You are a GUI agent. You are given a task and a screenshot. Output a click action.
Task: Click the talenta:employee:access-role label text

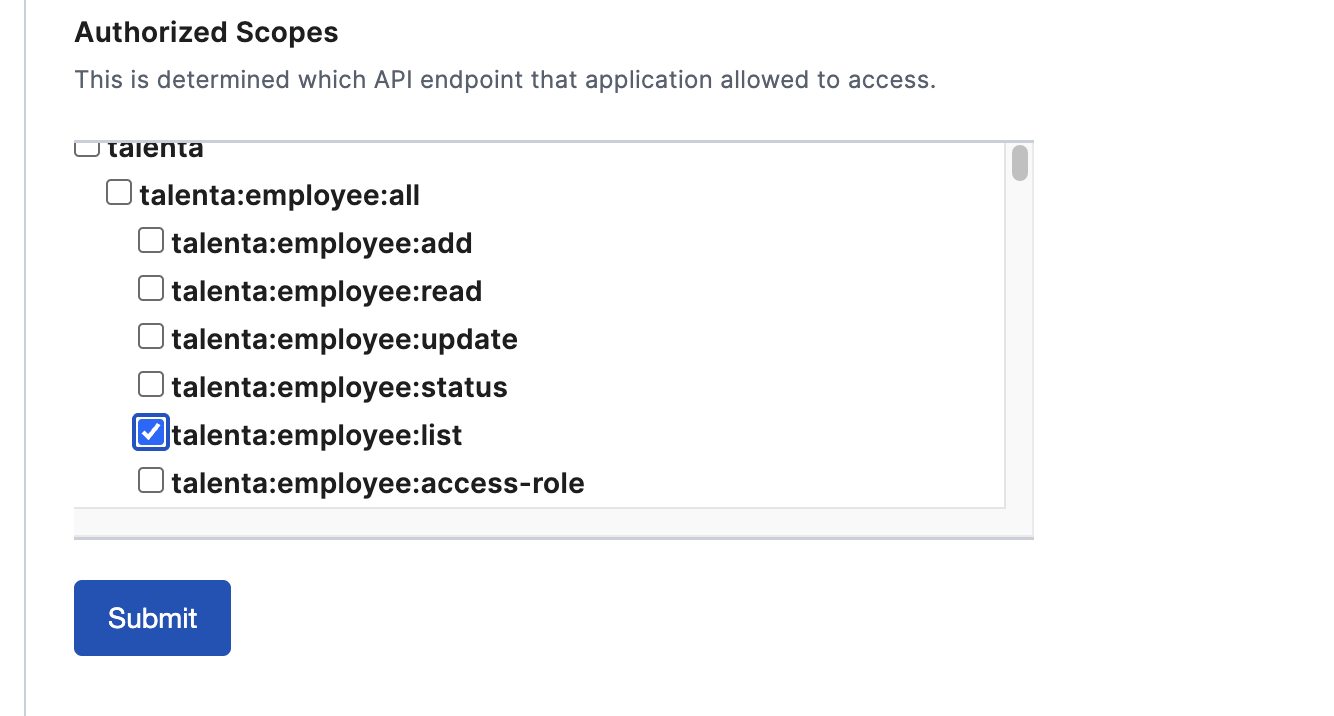pyautogui.click(x=377, y=484)
